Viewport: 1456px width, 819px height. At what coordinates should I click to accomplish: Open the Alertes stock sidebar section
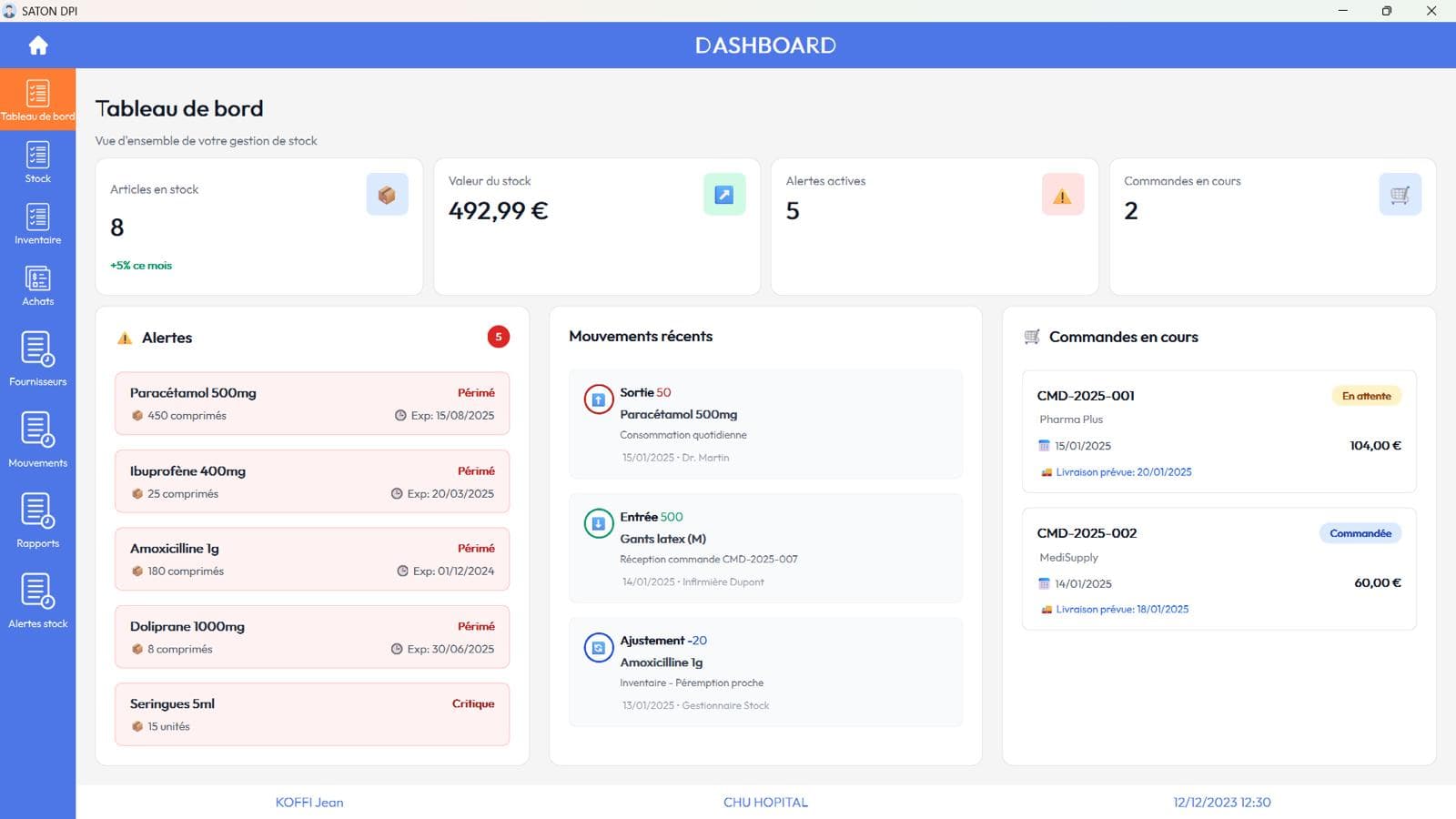pos(37,601)
